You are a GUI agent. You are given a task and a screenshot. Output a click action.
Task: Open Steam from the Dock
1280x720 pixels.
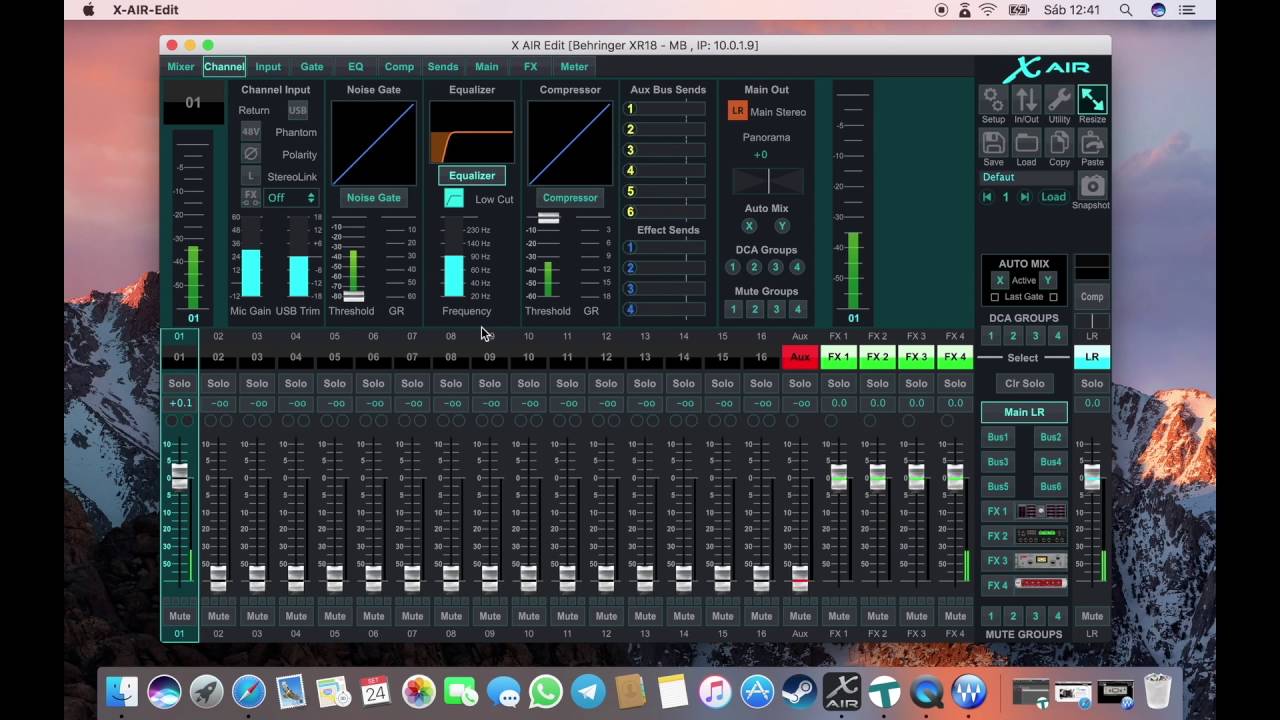click(x=799, y=691)
